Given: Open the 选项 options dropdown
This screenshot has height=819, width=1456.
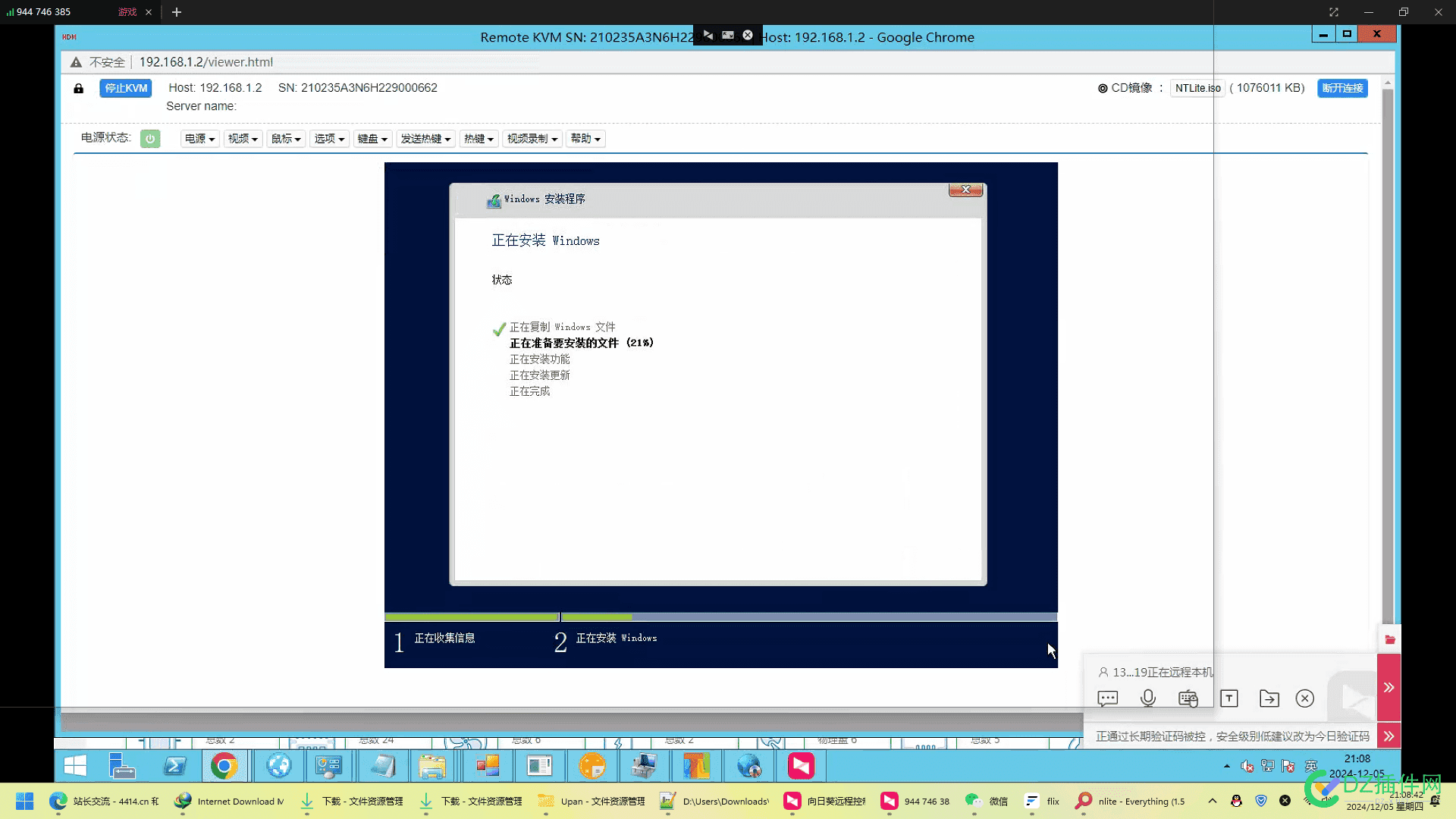Looking at the screenshot, I should pyautogui.click(x=330, y=139).
